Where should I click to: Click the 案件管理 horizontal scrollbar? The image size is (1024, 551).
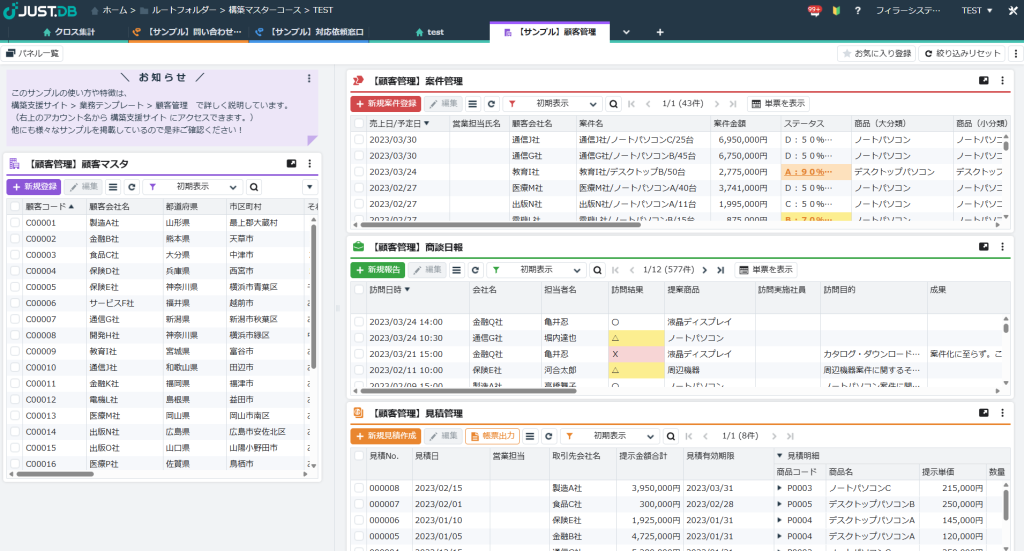[500, 225]
